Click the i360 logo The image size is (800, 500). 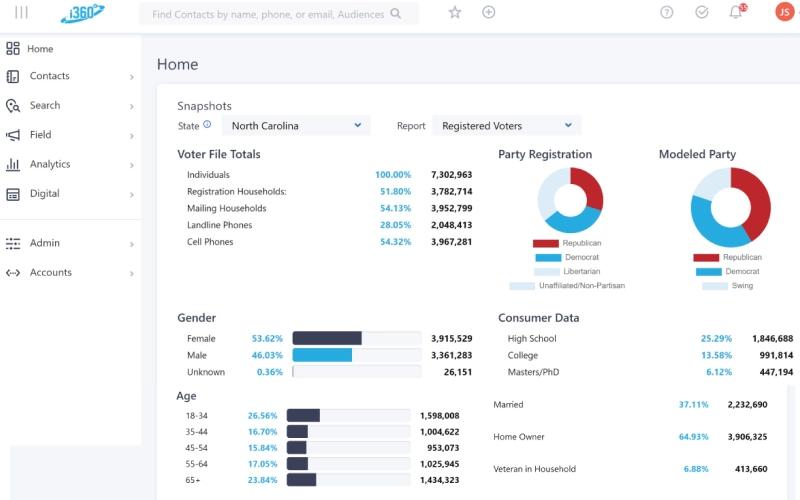click(x=83, y=13)
